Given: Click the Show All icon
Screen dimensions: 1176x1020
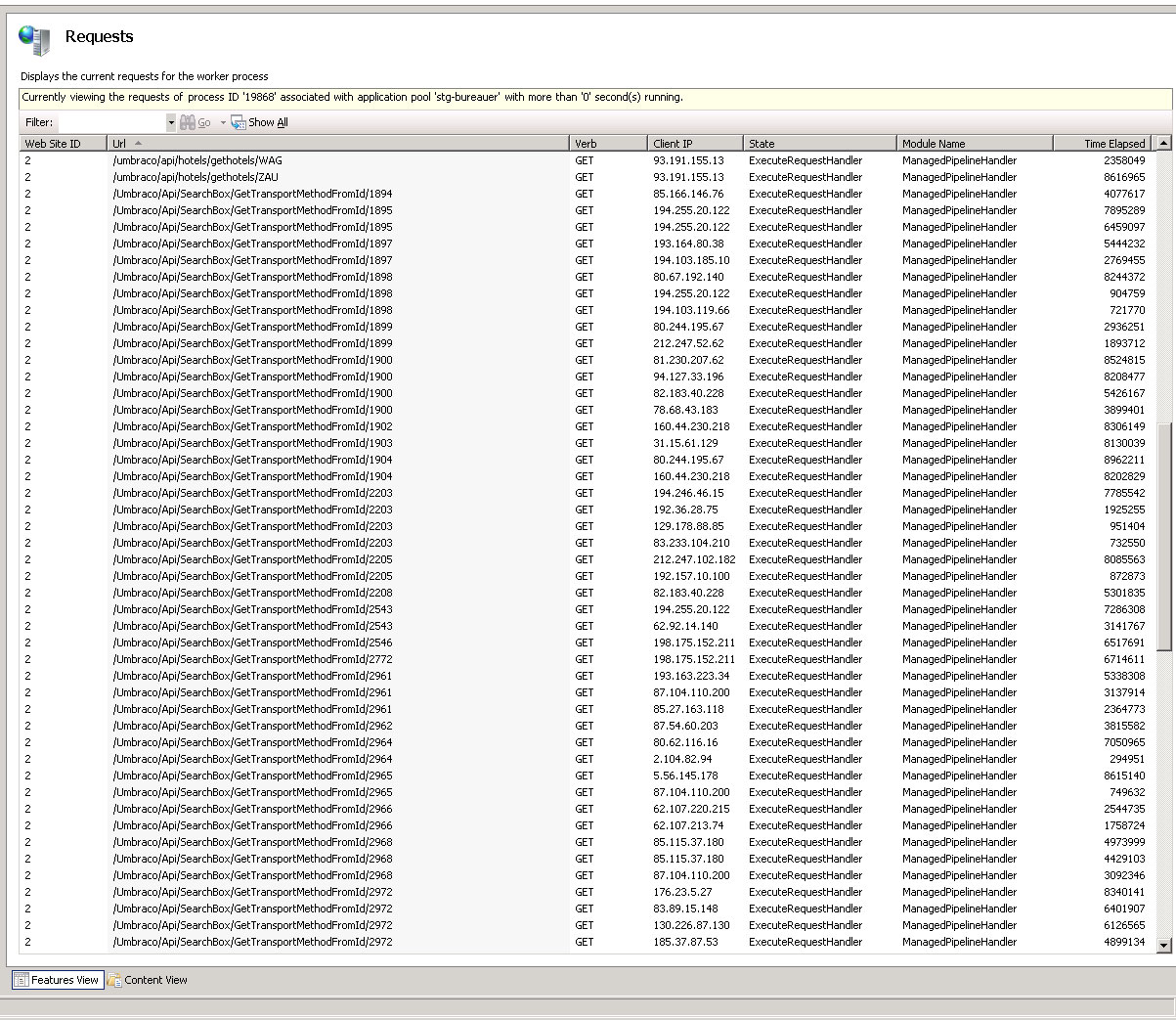Looking at the screenshot, I should (238, 122).
